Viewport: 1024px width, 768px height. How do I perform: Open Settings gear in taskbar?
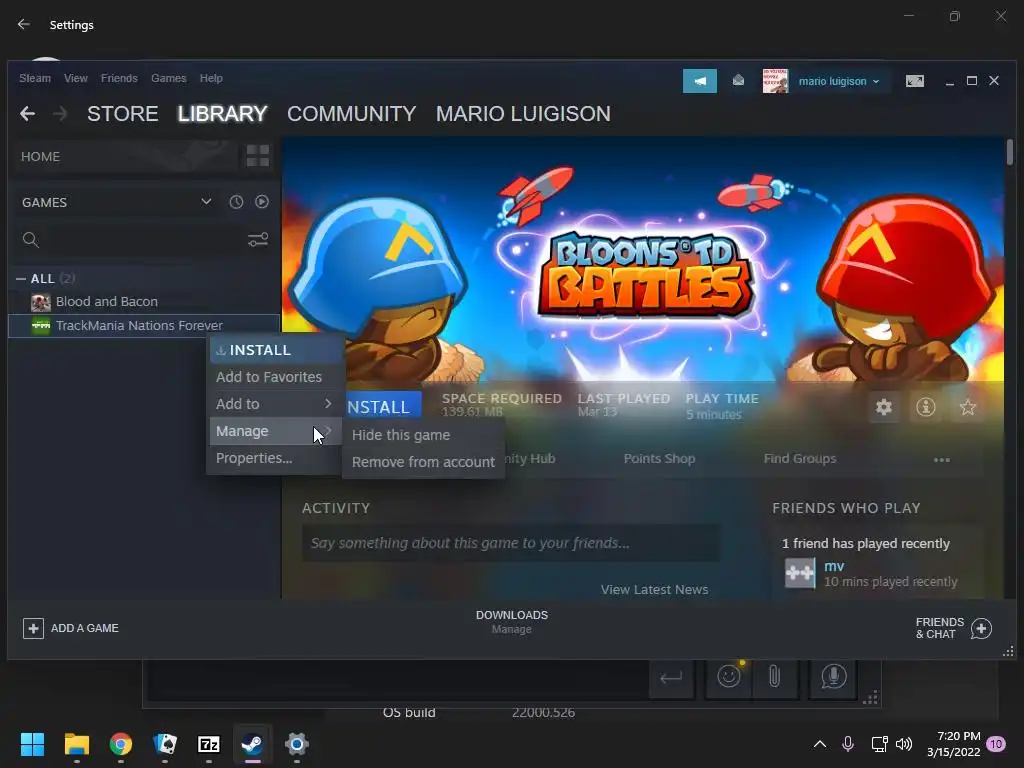click(x=296, y=744)
